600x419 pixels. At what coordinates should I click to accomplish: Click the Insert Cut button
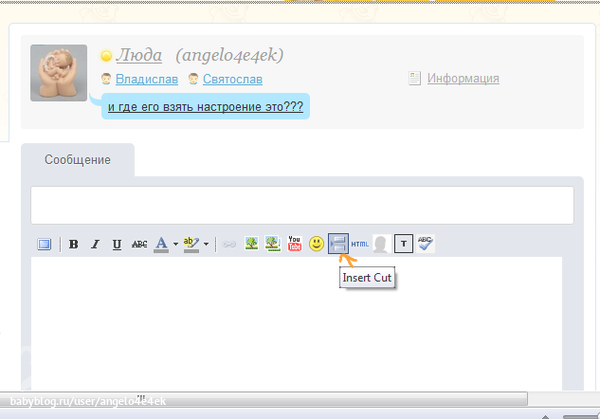338,243
